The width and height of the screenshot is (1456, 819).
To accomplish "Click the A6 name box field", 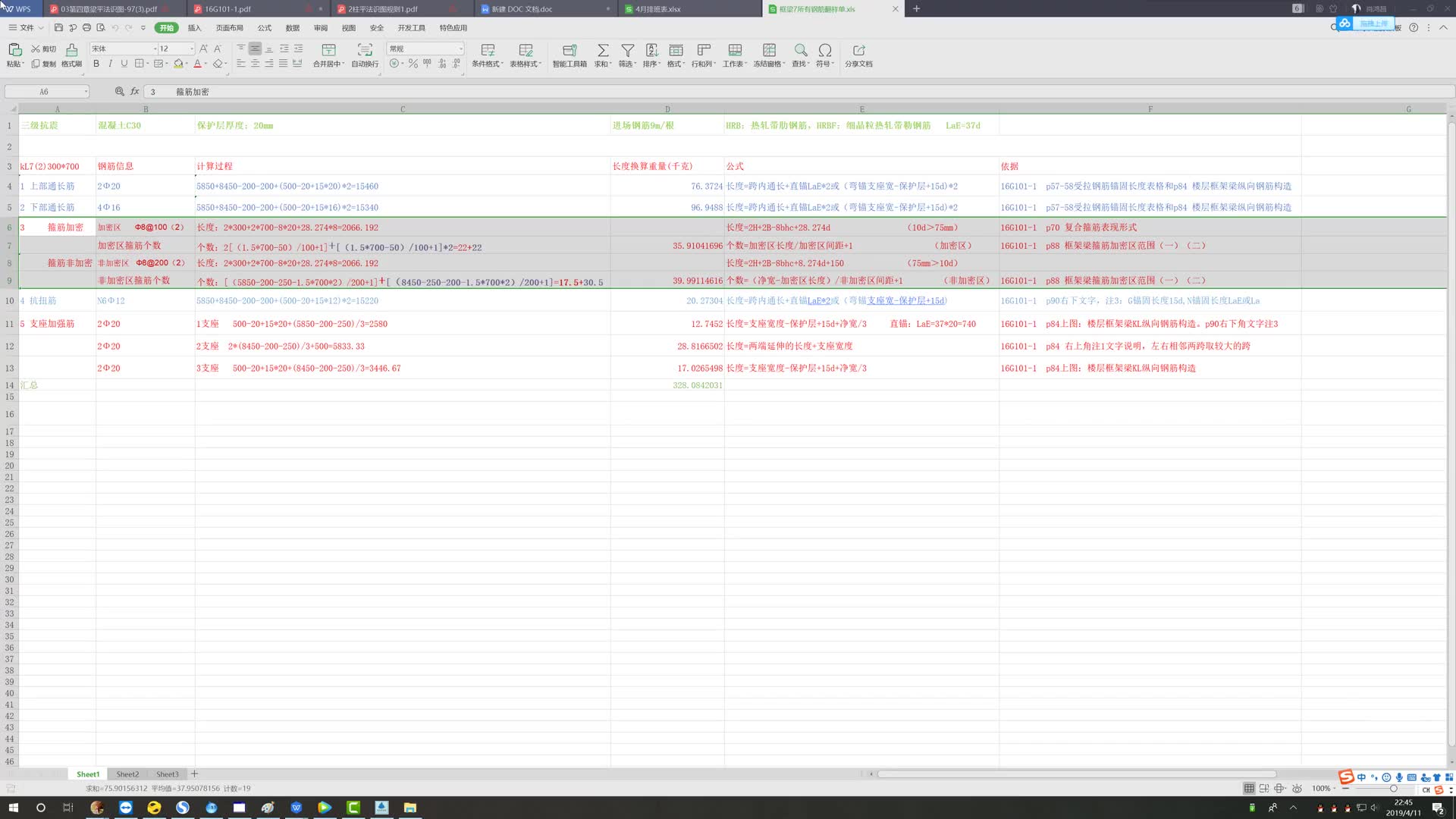I will tap(44, 92).
